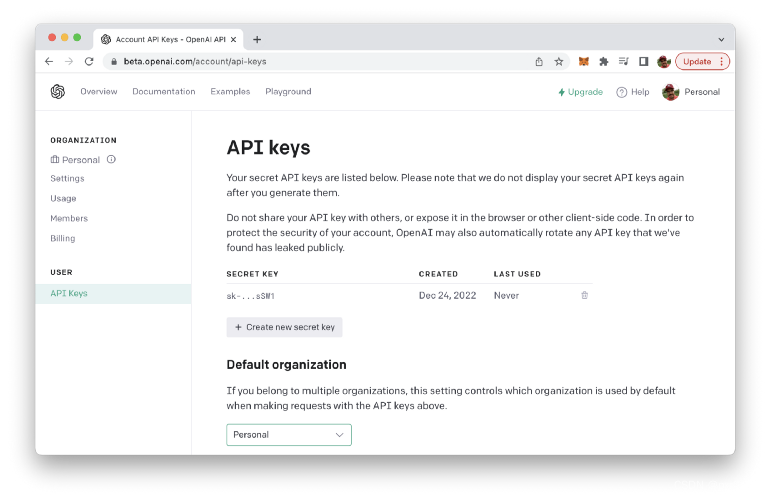770x501 pixels.
Task: Click the SECRET KEY column header
Action: point(252,274)
